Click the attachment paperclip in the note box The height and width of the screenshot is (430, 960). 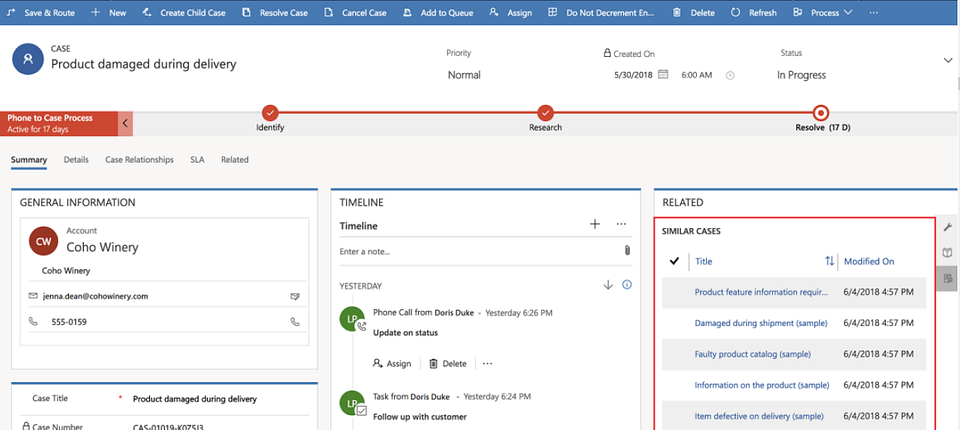(x=627, y=251)
